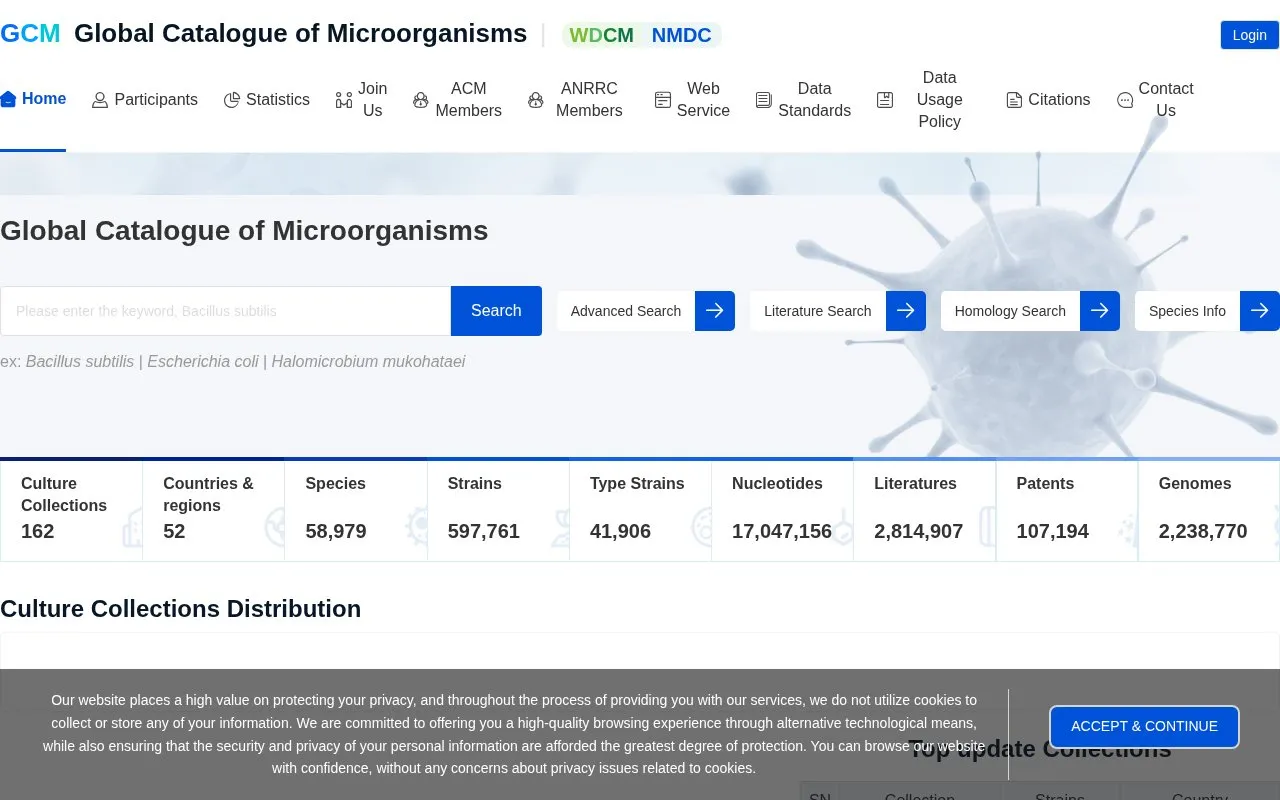Open the Citations menu item

pos(1048,100)
